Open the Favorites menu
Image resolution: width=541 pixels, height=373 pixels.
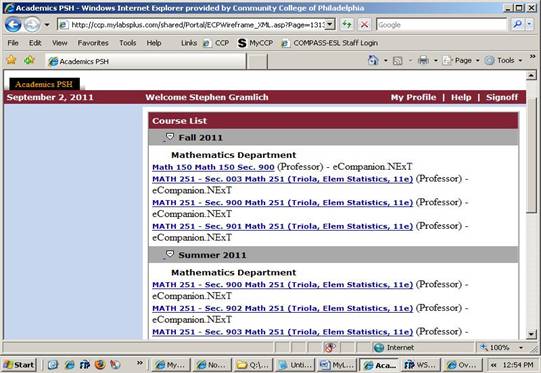tap(93, 43)
